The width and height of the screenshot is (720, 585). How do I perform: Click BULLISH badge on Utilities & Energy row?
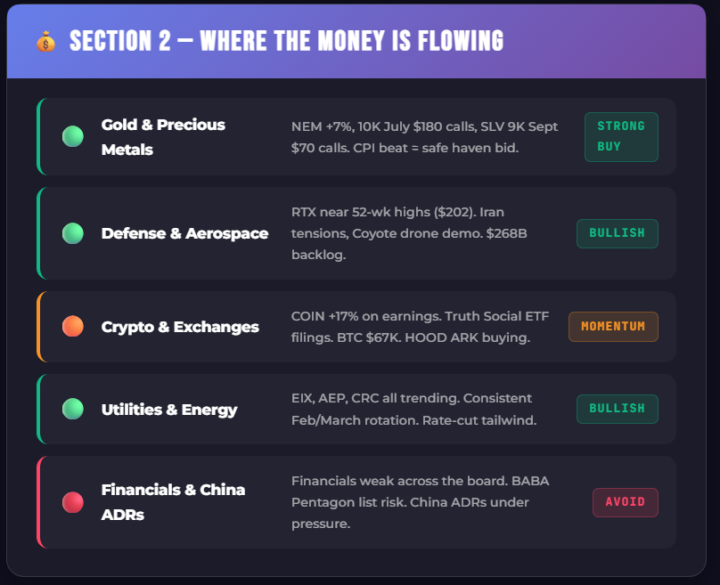(617, 409)
